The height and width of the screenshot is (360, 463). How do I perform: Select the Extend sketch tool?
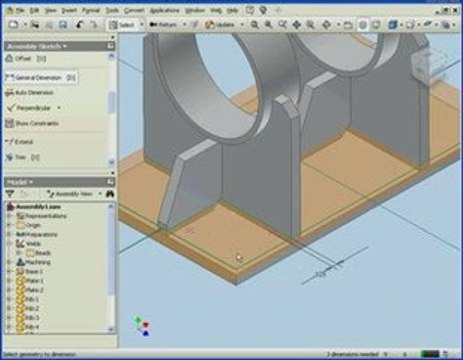pyautogui.click(x=20, y=142)
